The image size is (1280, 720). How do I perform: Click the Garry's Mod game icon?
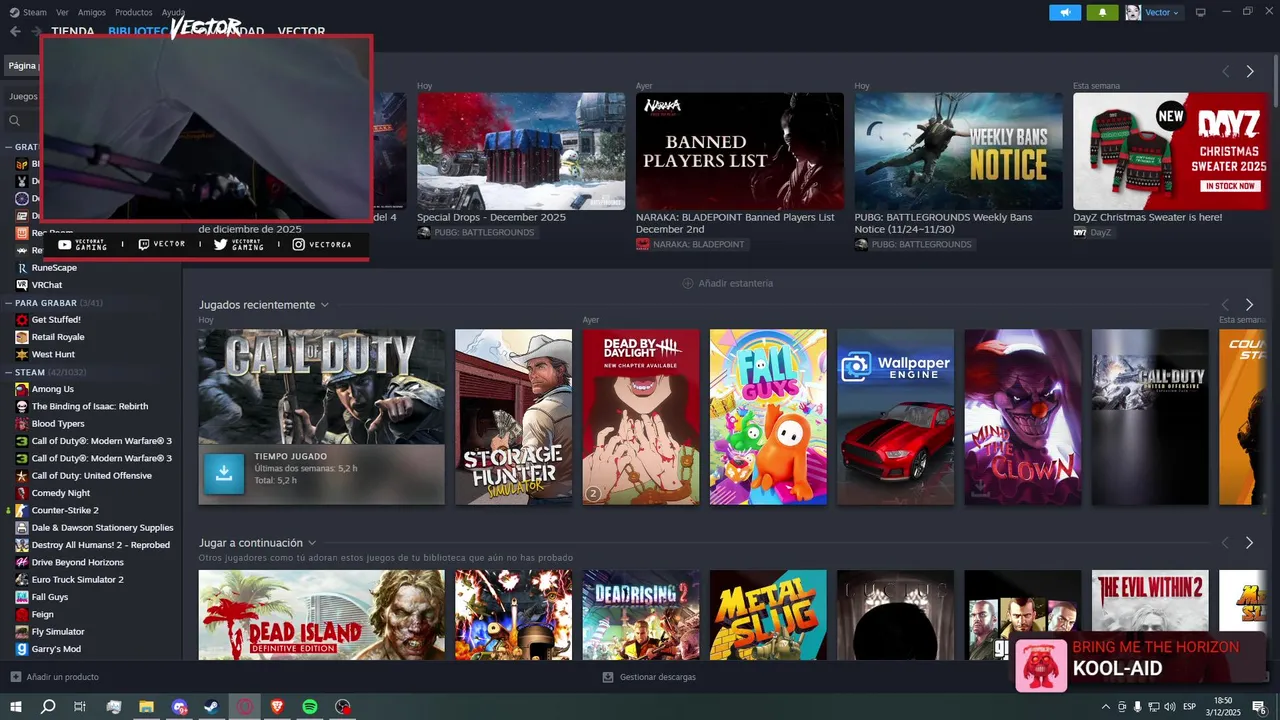(x=22, y=649)
